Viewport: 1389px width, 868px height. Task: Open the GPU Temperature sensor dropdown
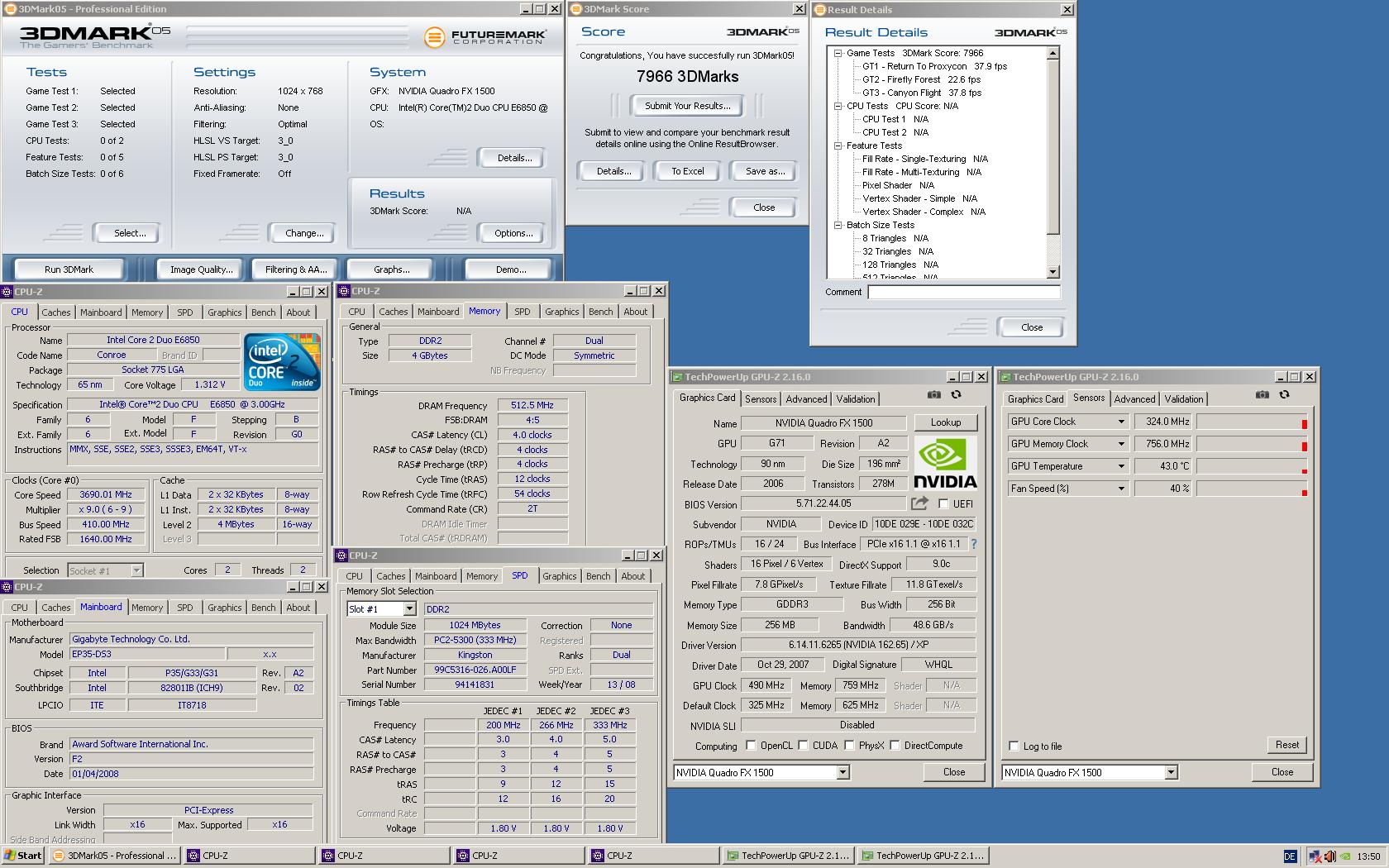[x=1121, y=466]
